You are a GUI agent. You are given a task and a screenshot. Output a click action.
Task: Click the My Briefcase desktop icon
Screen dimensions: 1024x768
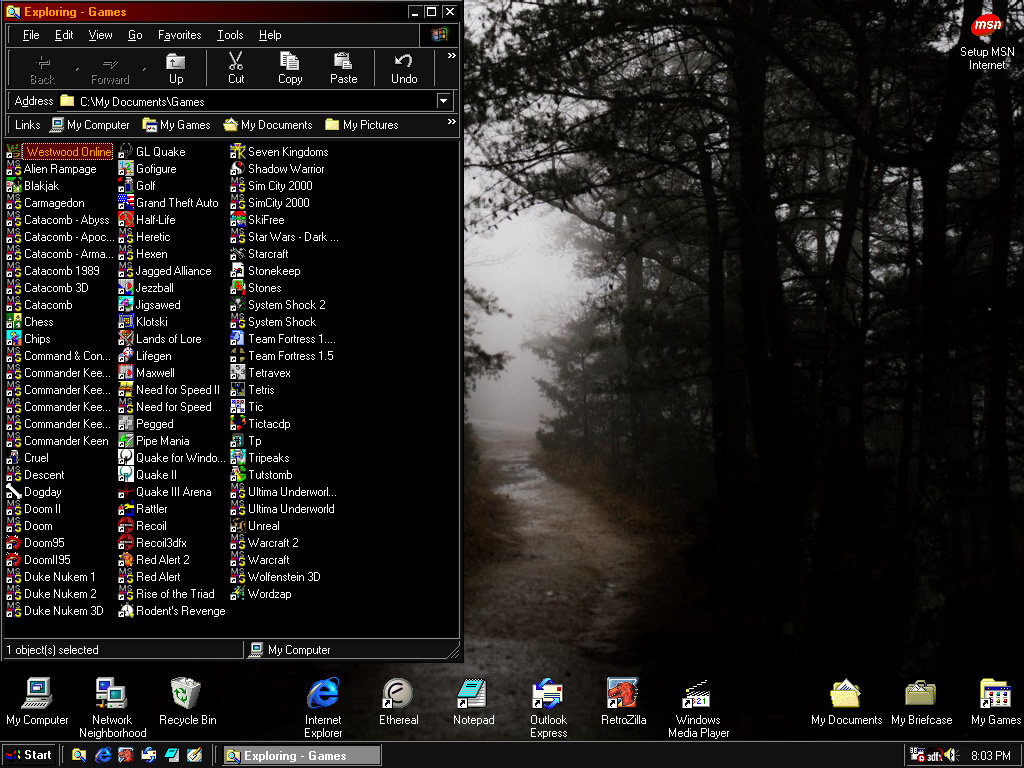[921, 701]
